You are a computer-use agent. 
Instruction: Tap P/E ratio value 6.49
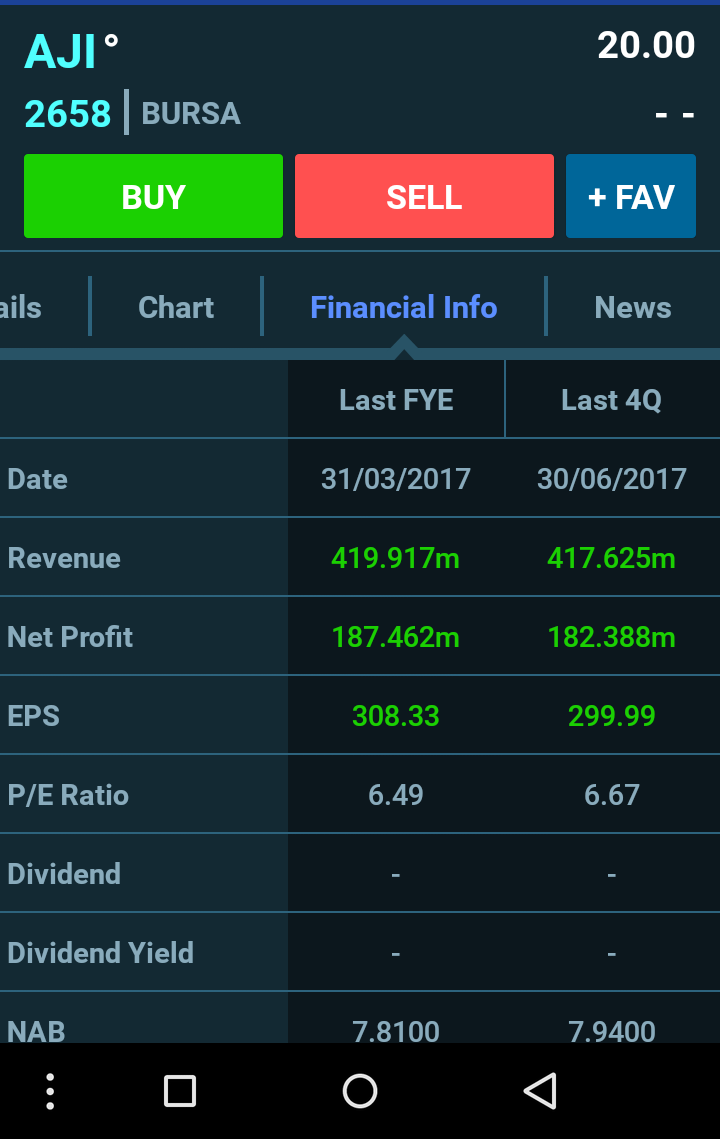click(x=396, y=795)
